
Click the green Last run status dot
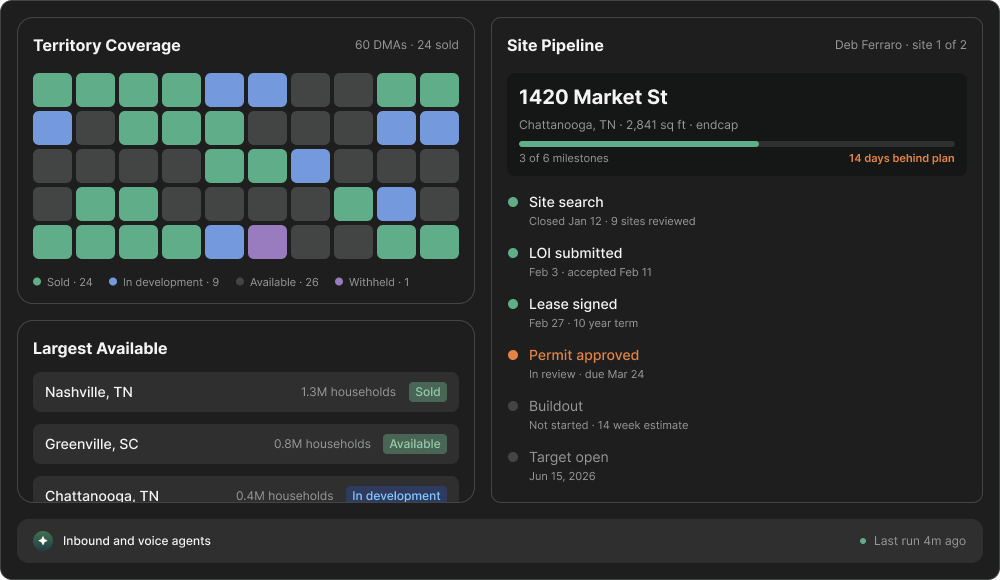[x=863, y=541]
